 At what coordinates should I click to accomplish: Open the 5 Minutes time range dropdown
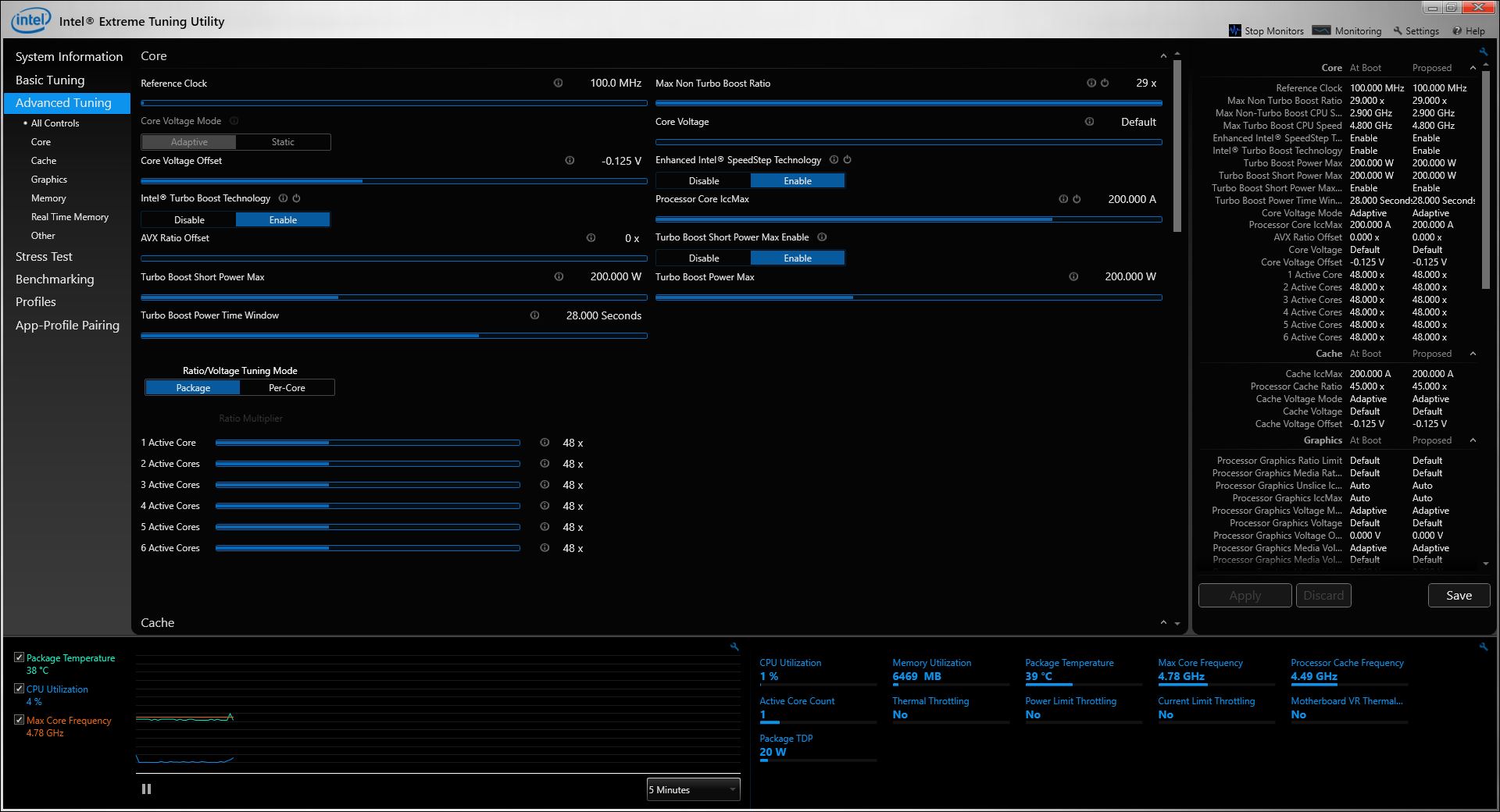pyautogui.click(x=693, y=790)
